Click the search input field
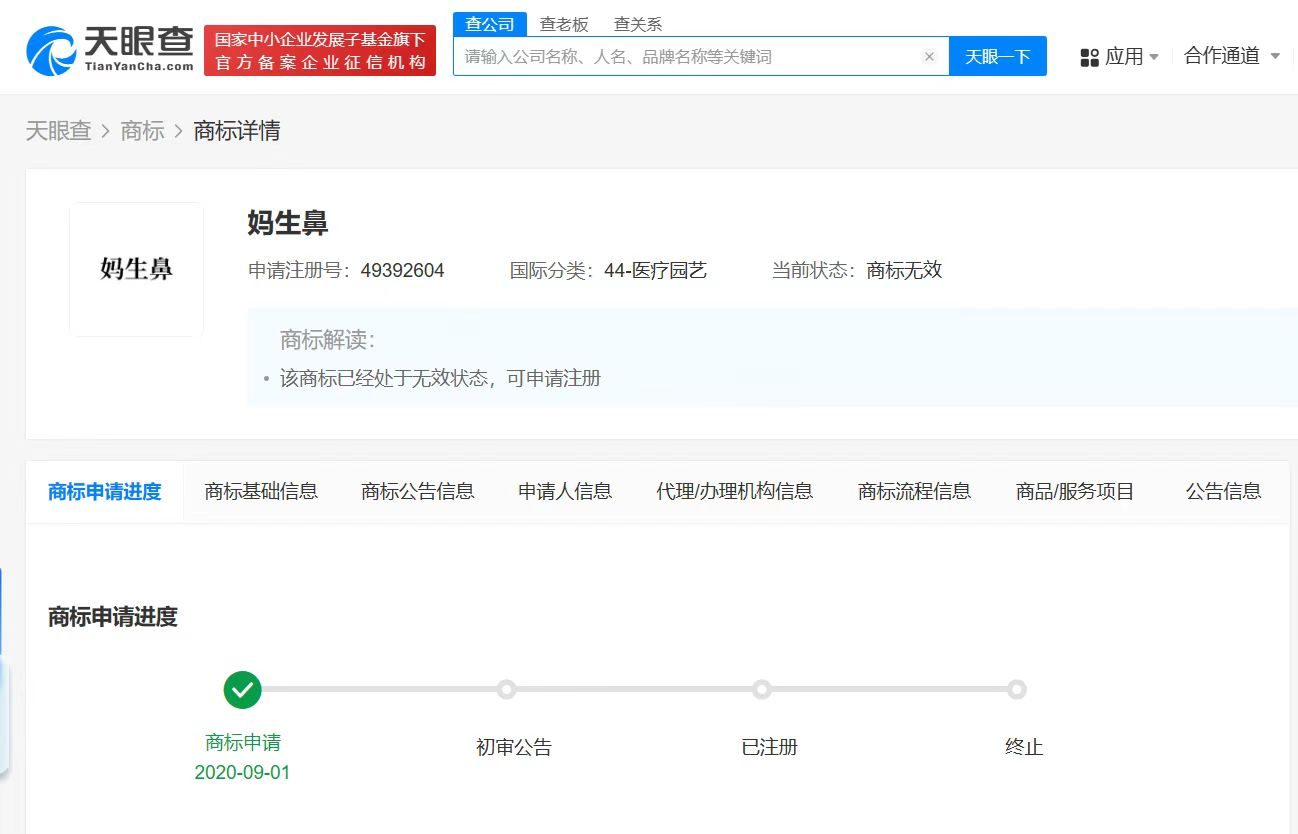Screen dimensions: 1298x834 pyautogui.click(x=690, y=56)
